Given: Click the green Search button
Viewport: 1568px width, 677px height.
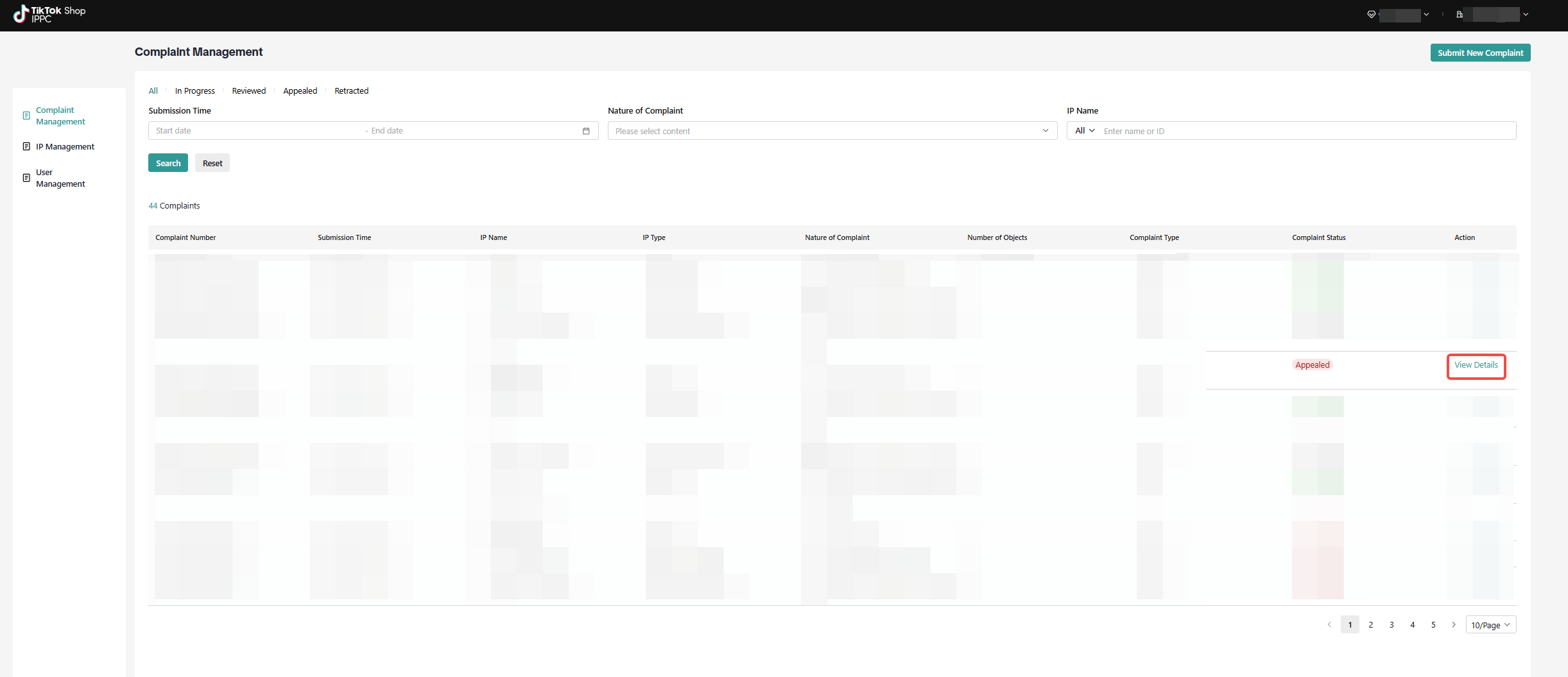Looking at the screenshot, I should pyautogui.click(x=168, y=163).
